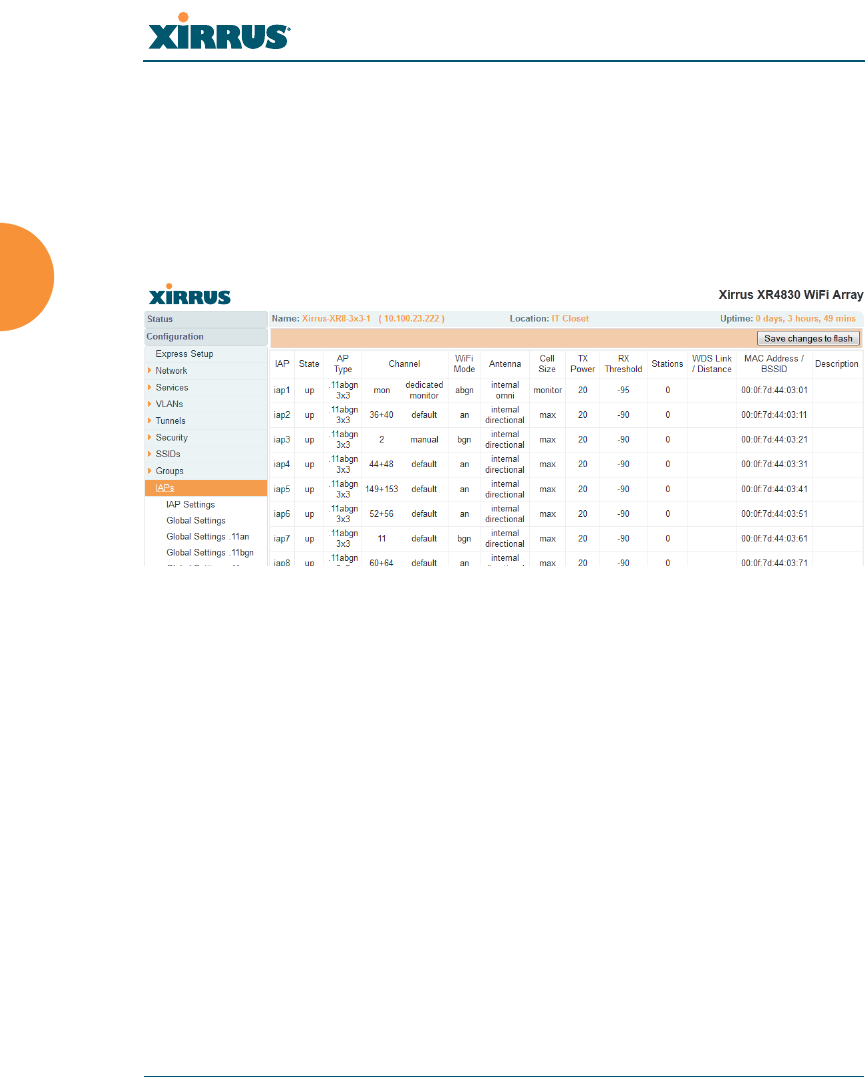
Task: Open the Status menu section
Action: click(205, 319)
